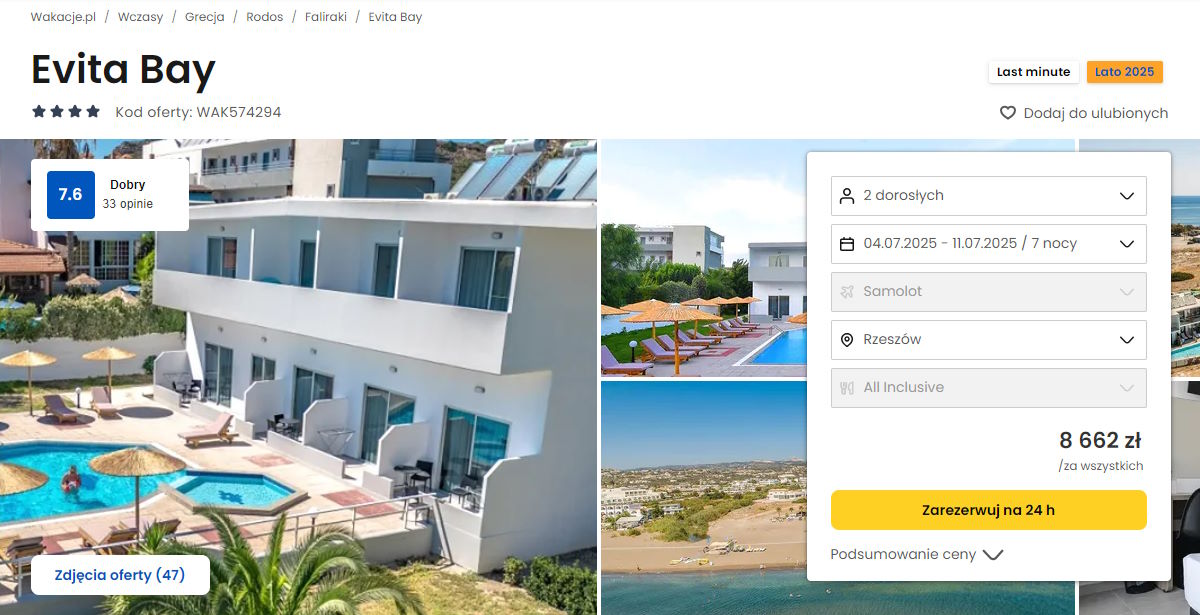Open Faliraki breadcrumb link
This screenshot has width=1200, height=615.
(x=326, y=17)
